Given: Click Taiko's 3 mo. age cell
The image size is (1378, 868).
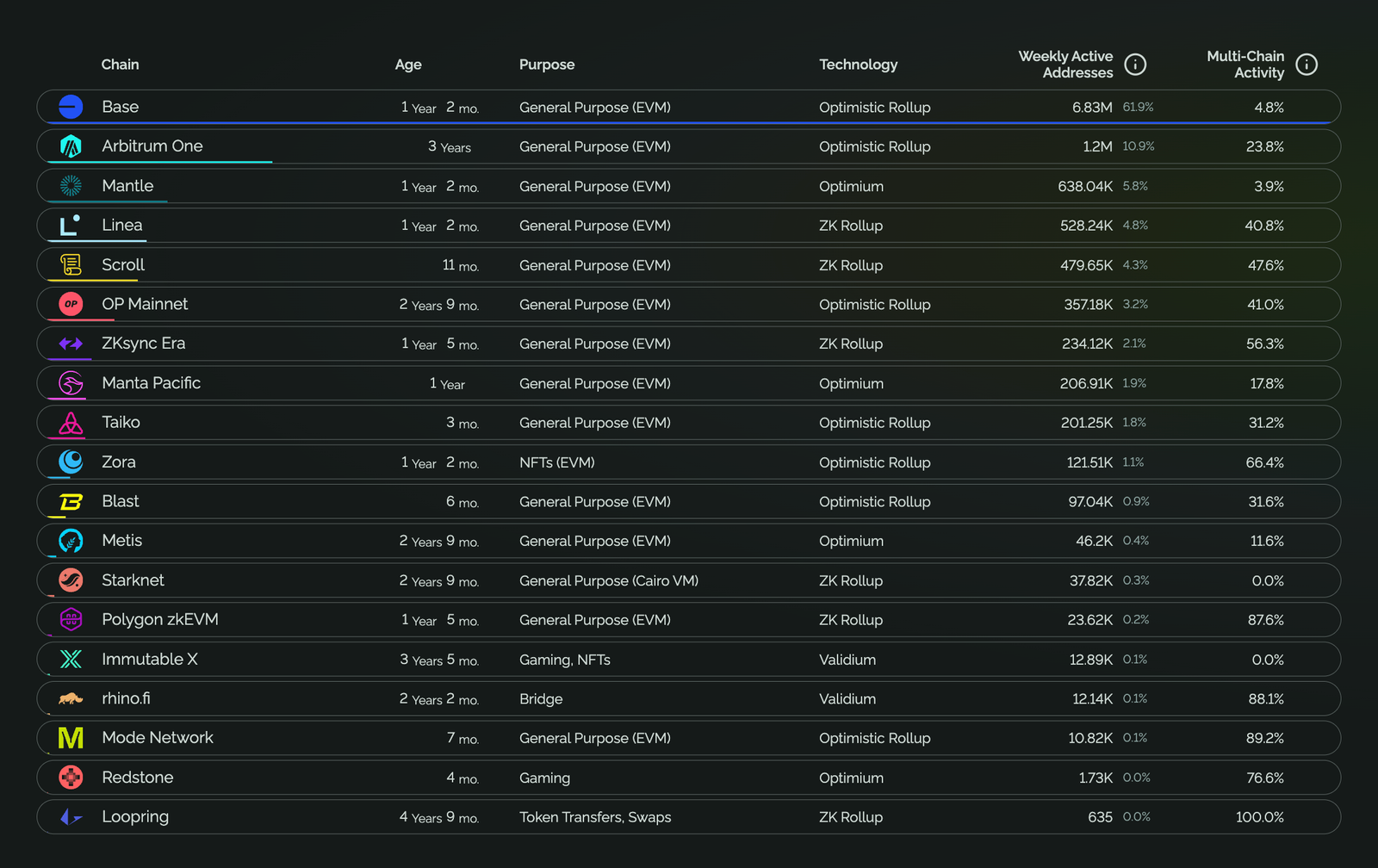Looking at the screenshot, I should [462, 423].
